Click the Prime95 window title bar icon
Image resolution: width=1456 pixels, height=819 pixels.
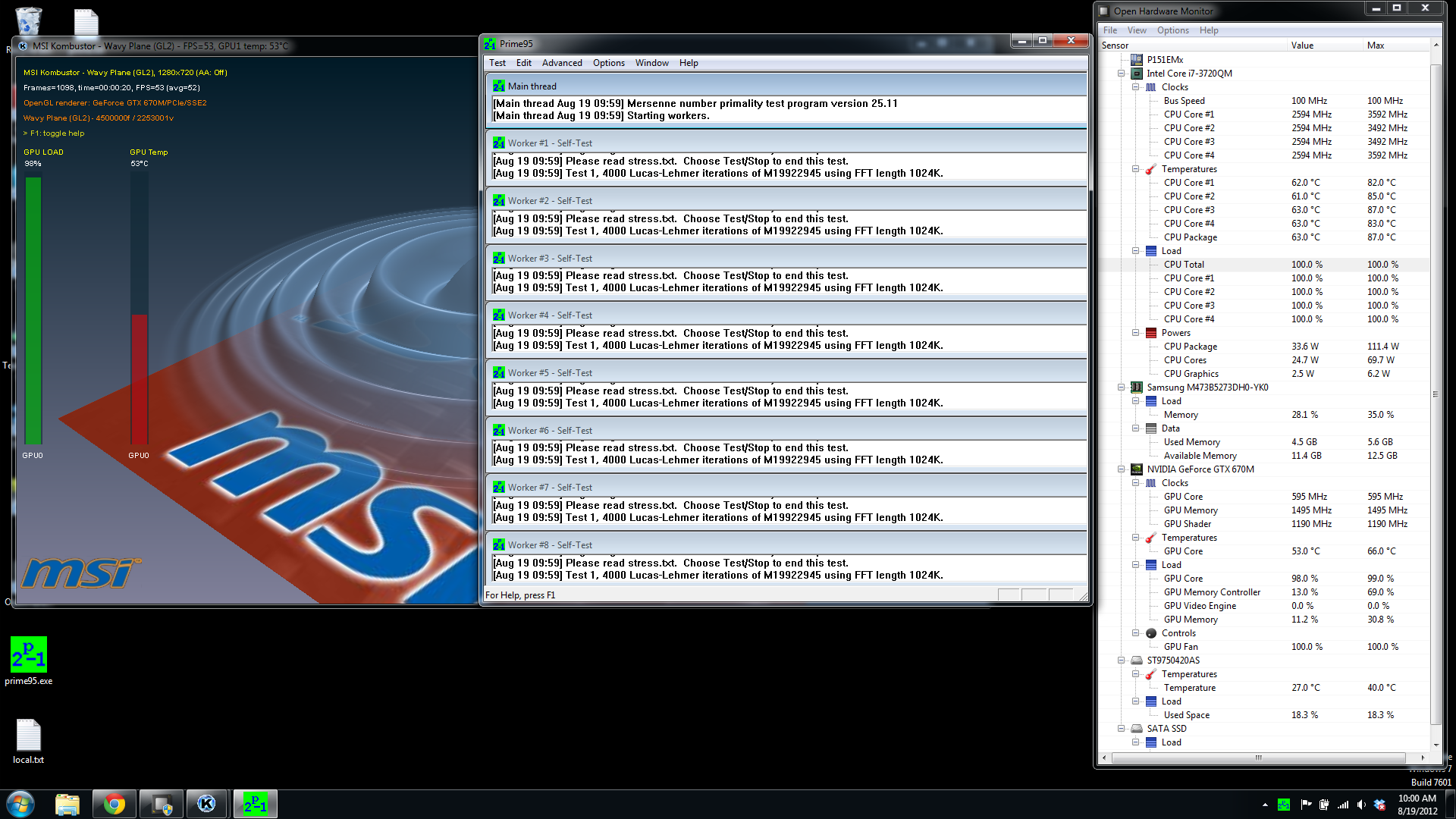490,44
